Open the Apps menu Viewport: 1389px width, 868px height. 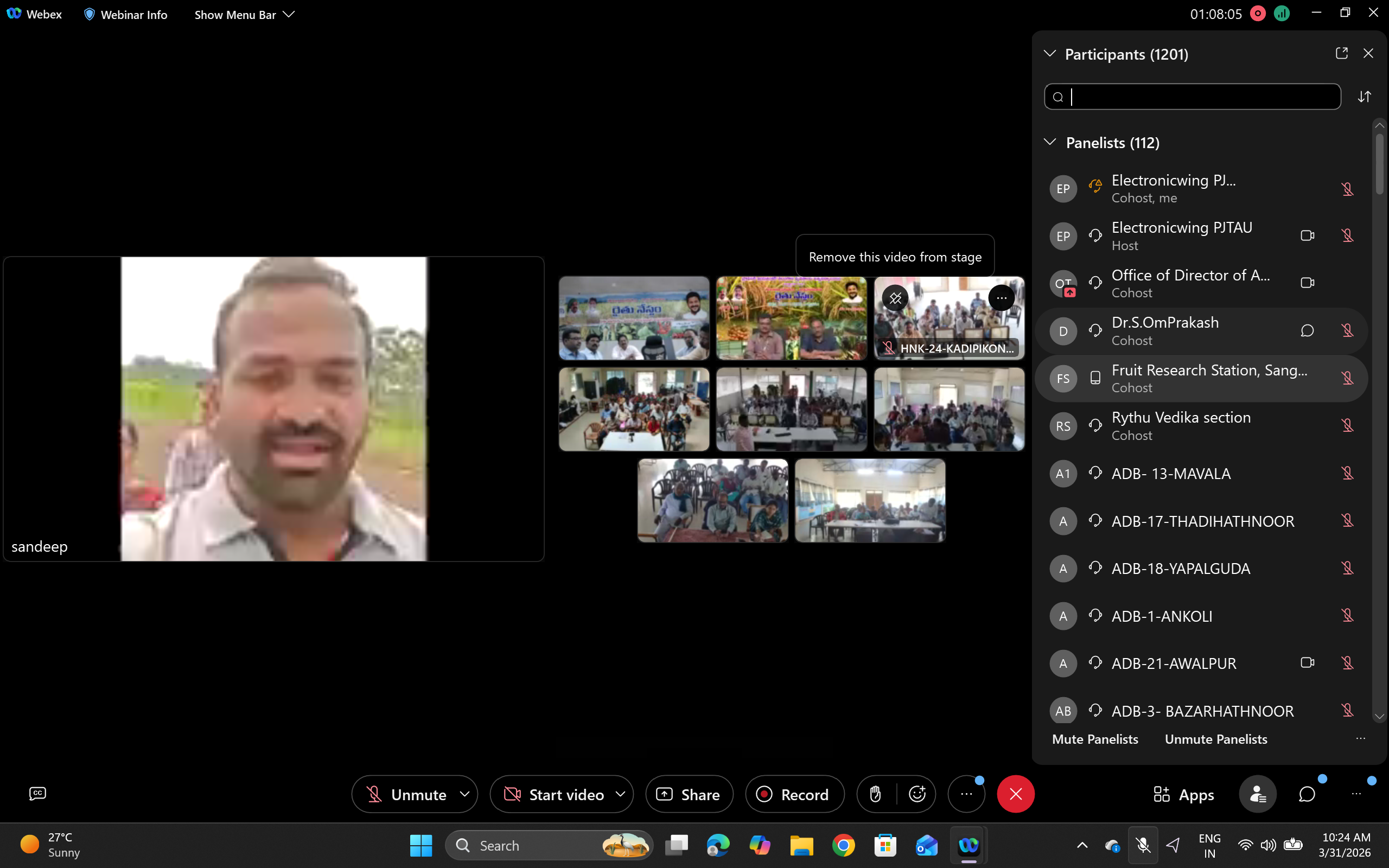point(1183,795)
